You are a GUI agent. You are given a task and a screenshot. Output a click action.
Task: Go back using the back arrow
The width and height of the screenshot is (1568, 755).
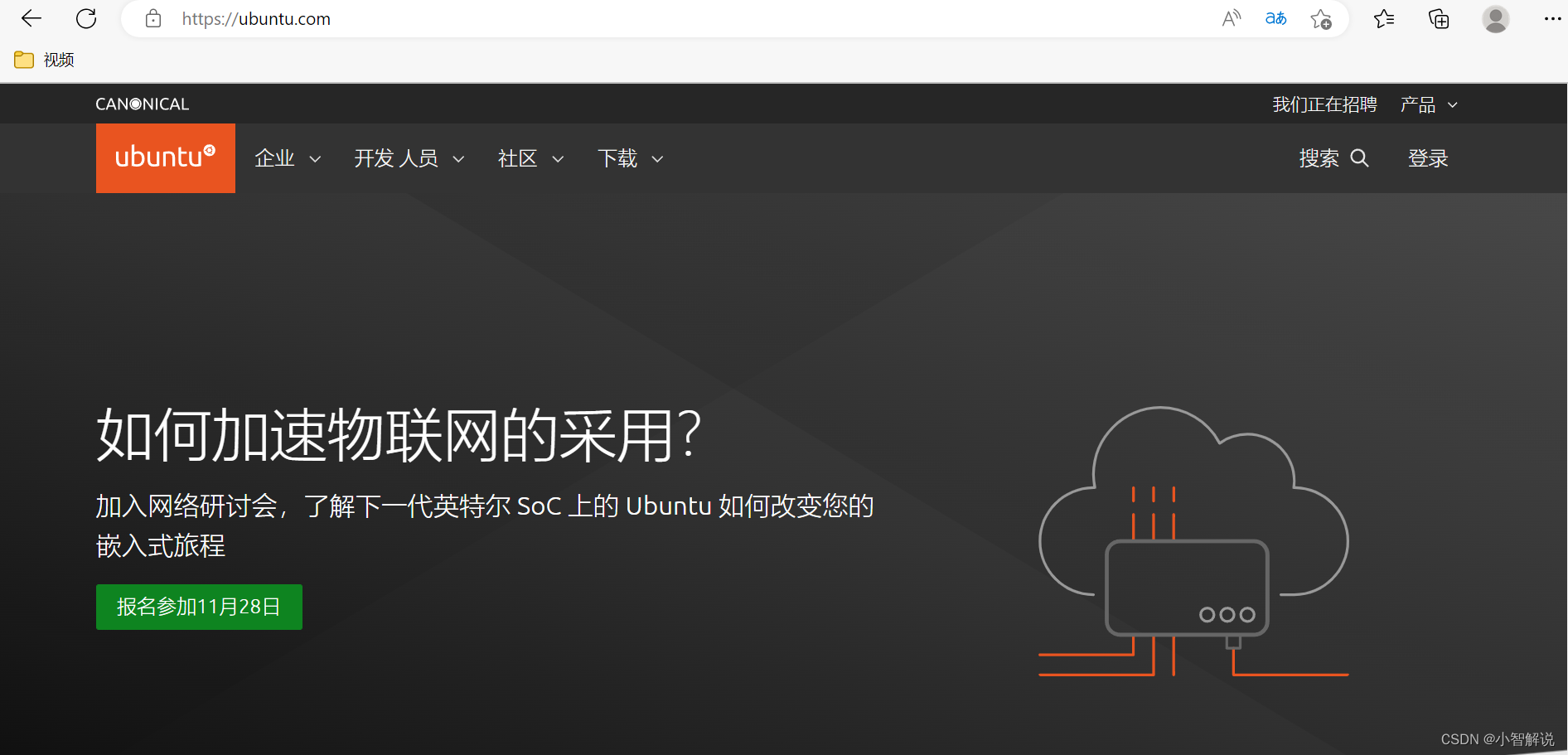tap(31, 18)
